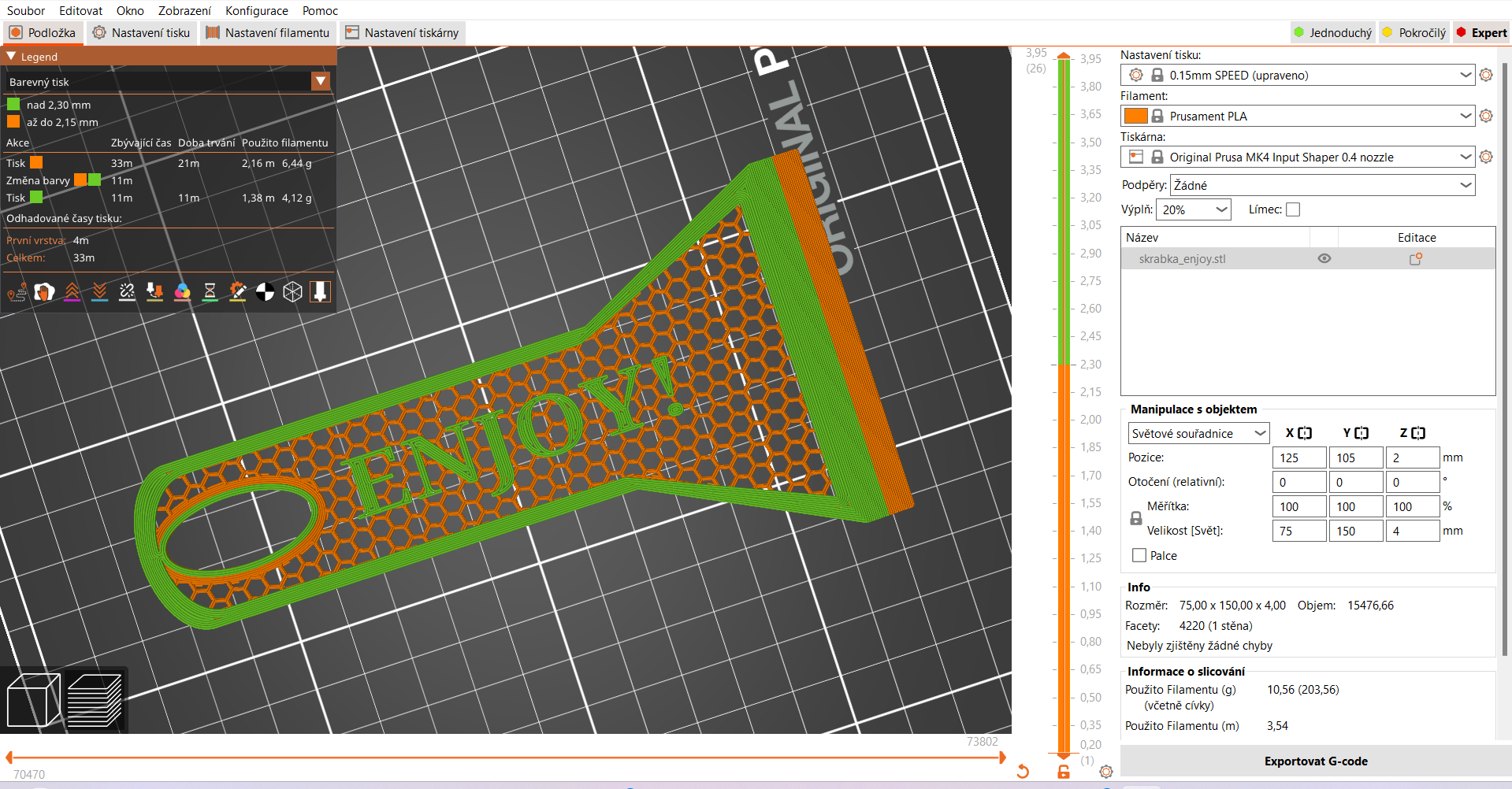The height and width of the screenshot is (789, 1512).
Task: Select Expert mode
Action: (1481, 32)
